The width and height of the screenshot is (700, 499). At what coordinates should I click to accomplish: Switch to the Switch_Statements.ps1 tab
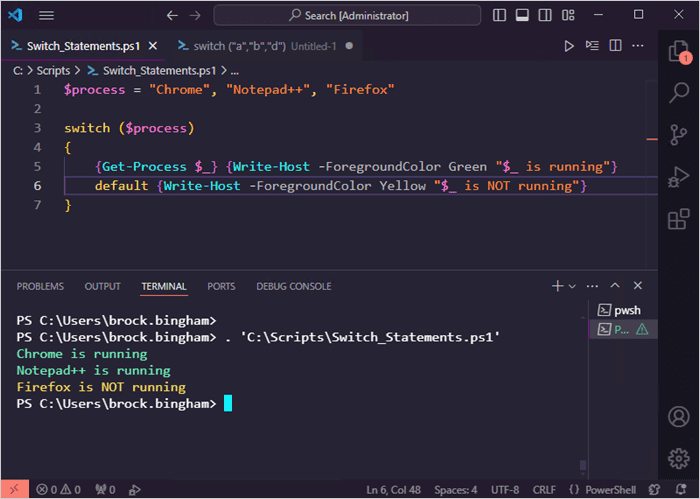pyautogui.click(x=83, y=46)
